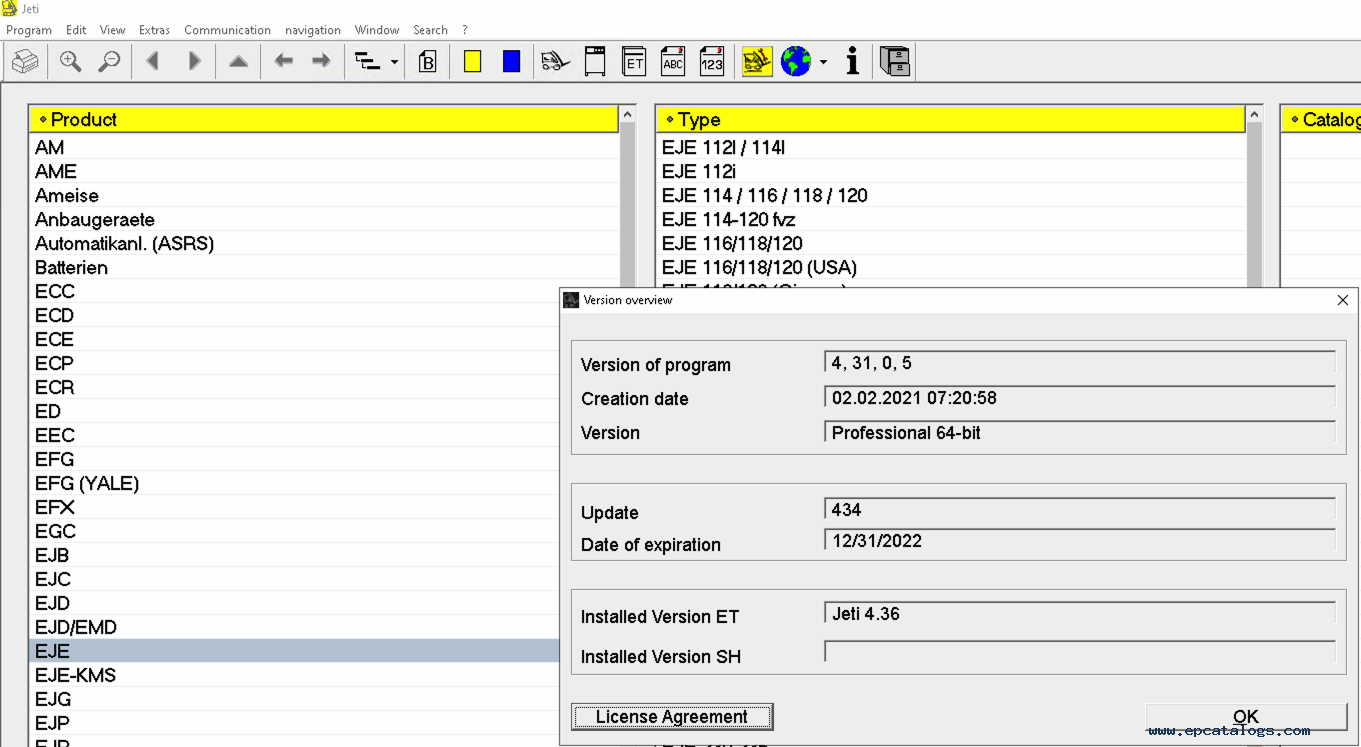This screenshot has width=1361, height=747.
Task: Click the tree structure icon
Action: coord(368,62)
